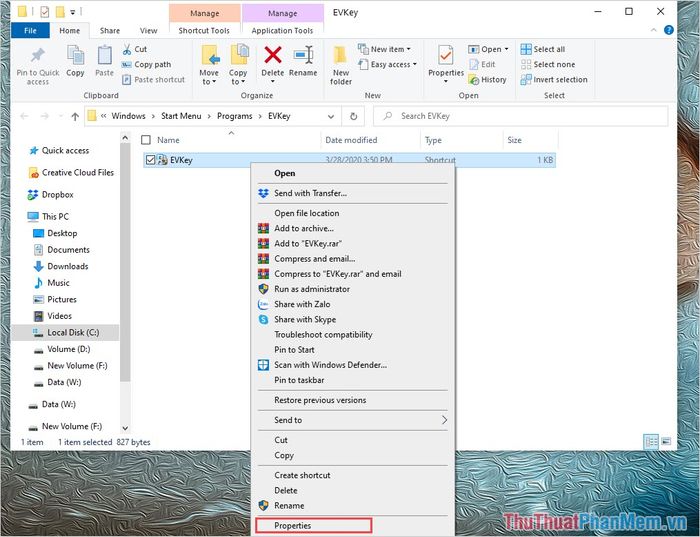
Task: Uncheck the EVKey file checkbox
Action: (150, 160)
